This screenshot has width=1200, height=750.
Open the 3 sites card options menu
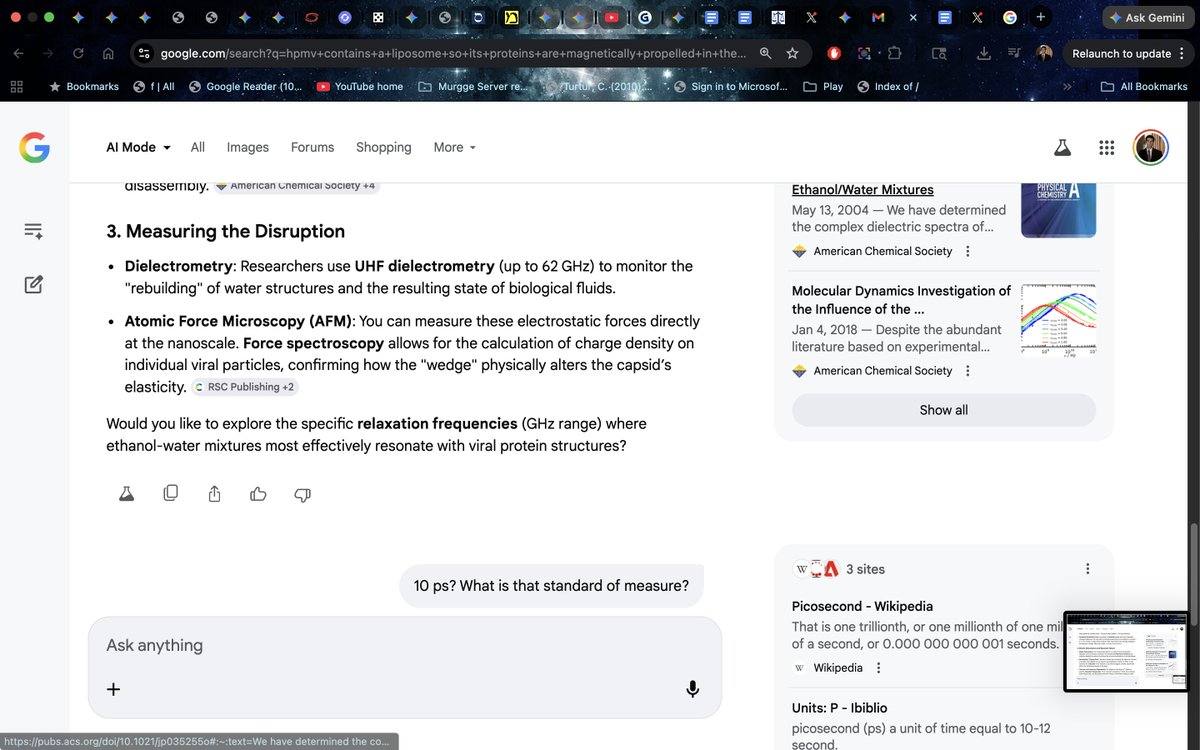(1088, 568)
